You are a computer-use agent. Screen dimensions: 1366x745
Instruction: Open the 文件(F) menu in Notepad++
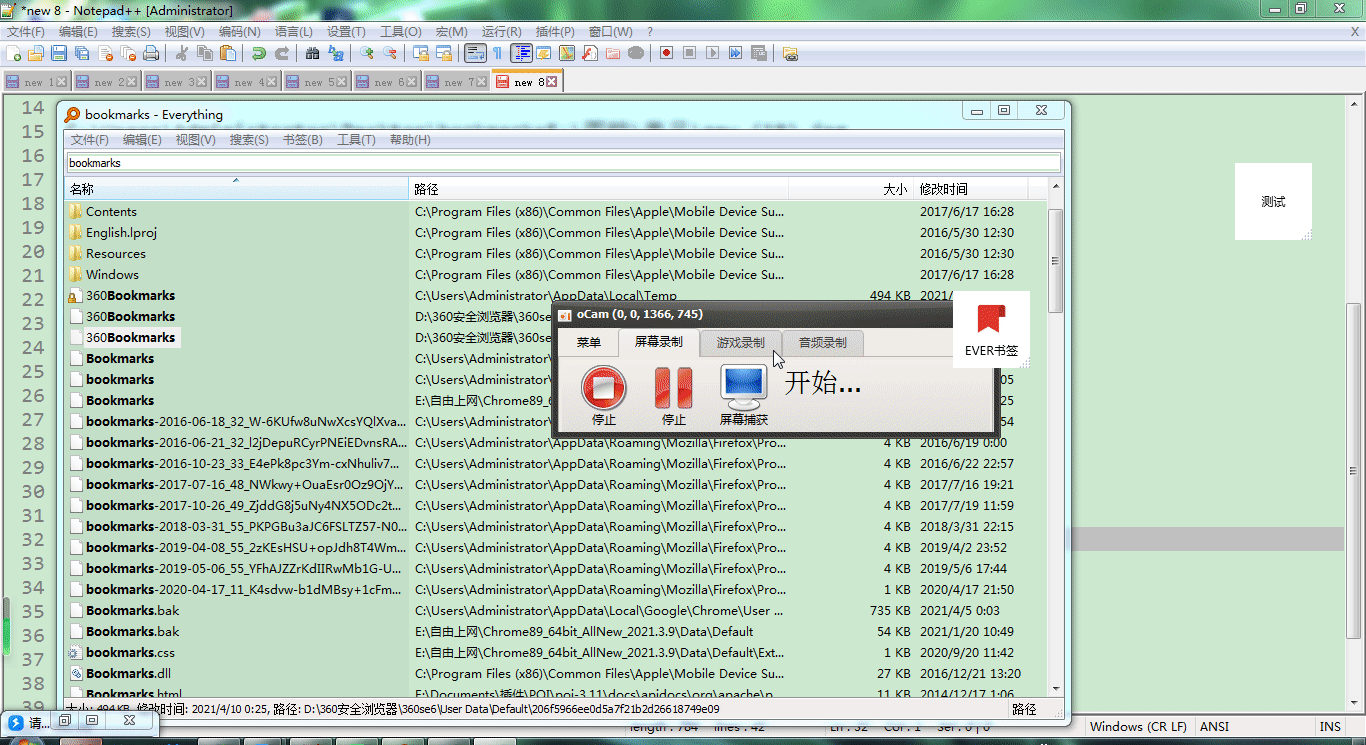click(26, 32)
